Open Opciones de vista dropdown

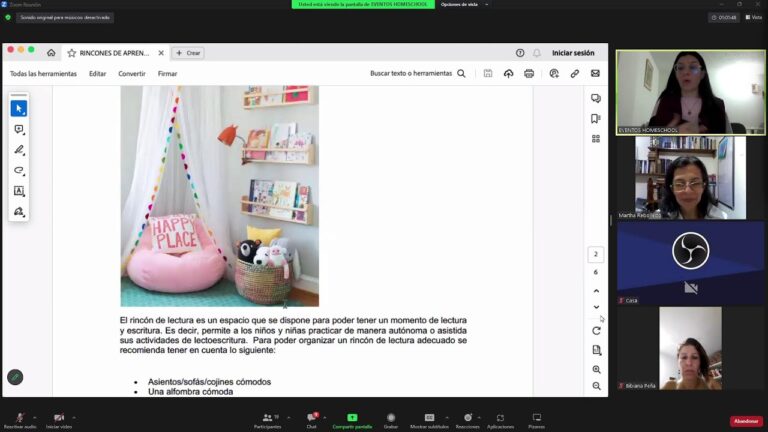coord(464,4)
